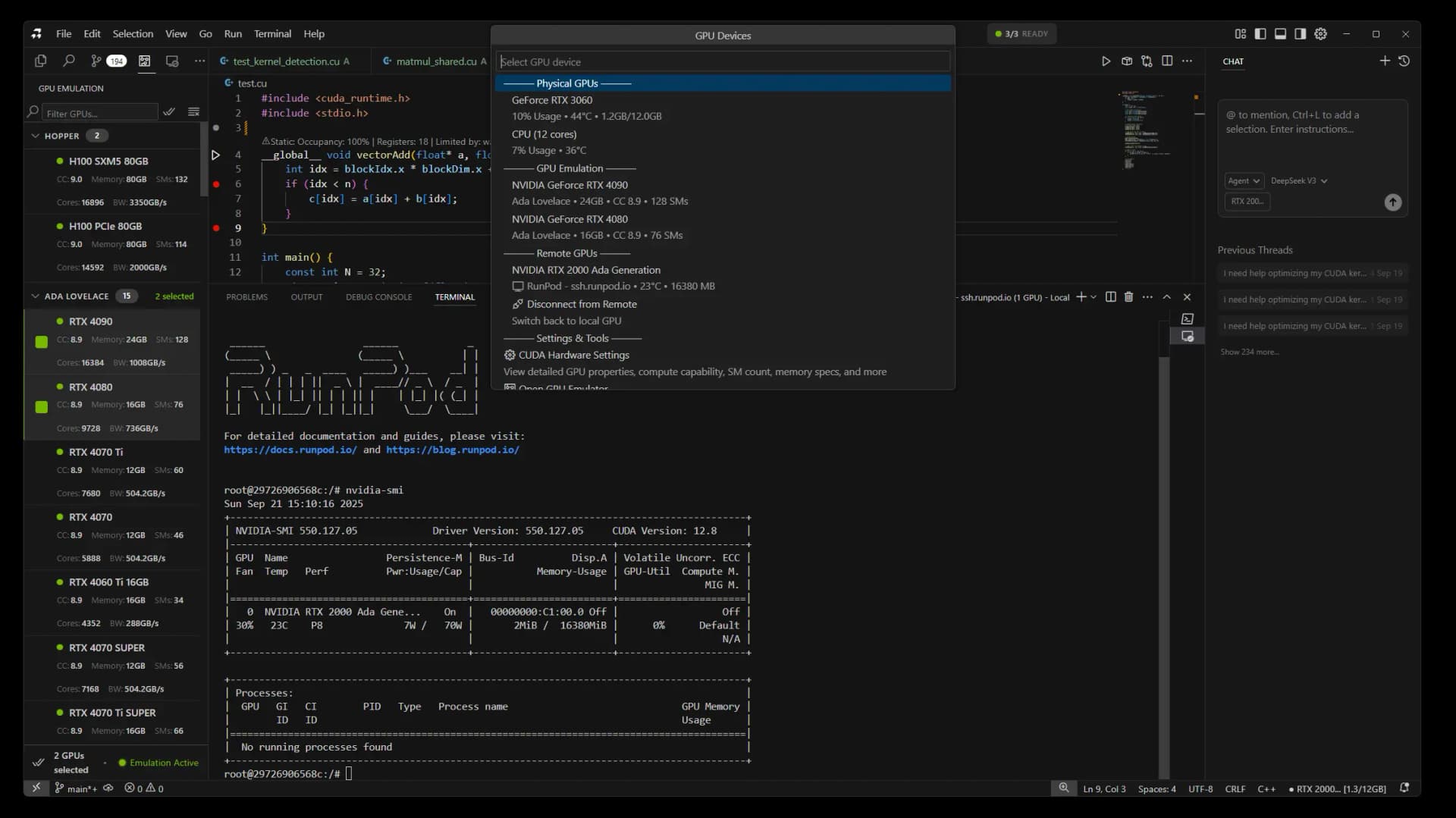The height and width of the screenshot is (818, 1456).
Task: Open the DeepSeek V3 model dropdown
Action: click(x=1298, y=180)
